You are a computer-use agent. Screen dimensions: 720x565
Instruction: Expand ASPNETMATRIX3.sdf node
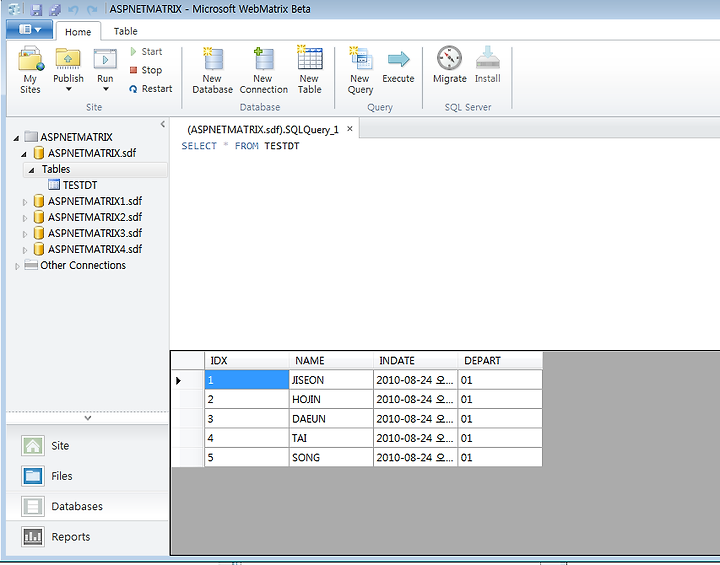25,234
